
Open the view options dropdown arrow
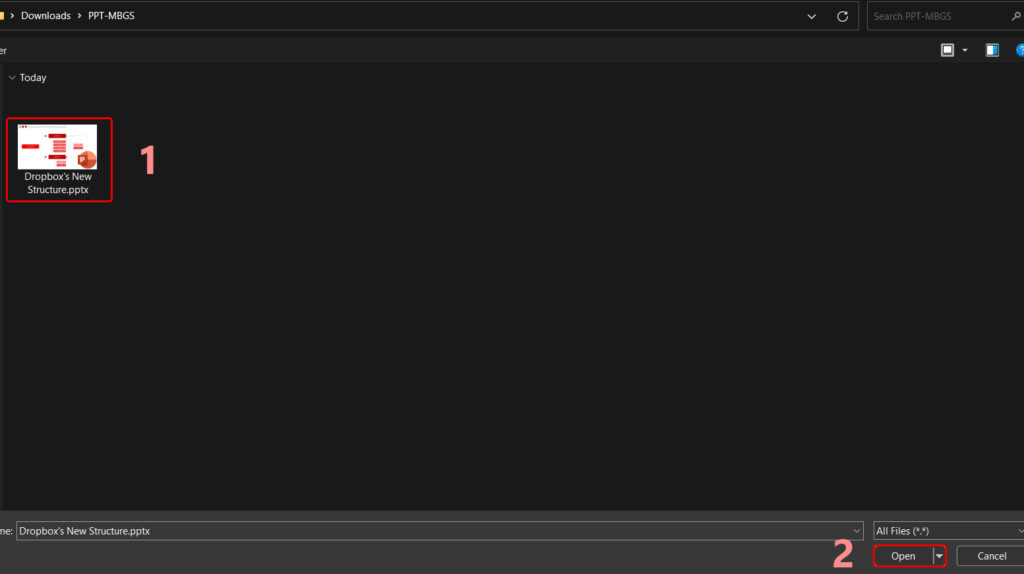pyautogui.click(x=965, y=50)
